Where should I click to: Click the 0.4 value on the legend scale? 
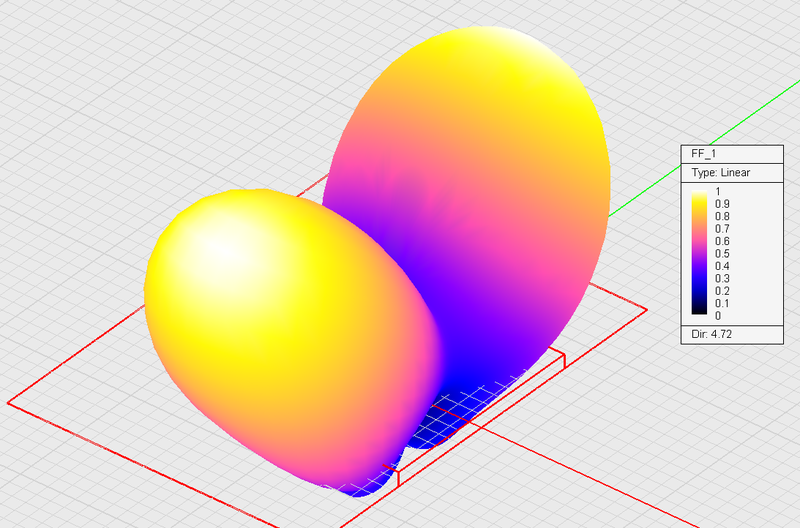[x=722, y=266]
